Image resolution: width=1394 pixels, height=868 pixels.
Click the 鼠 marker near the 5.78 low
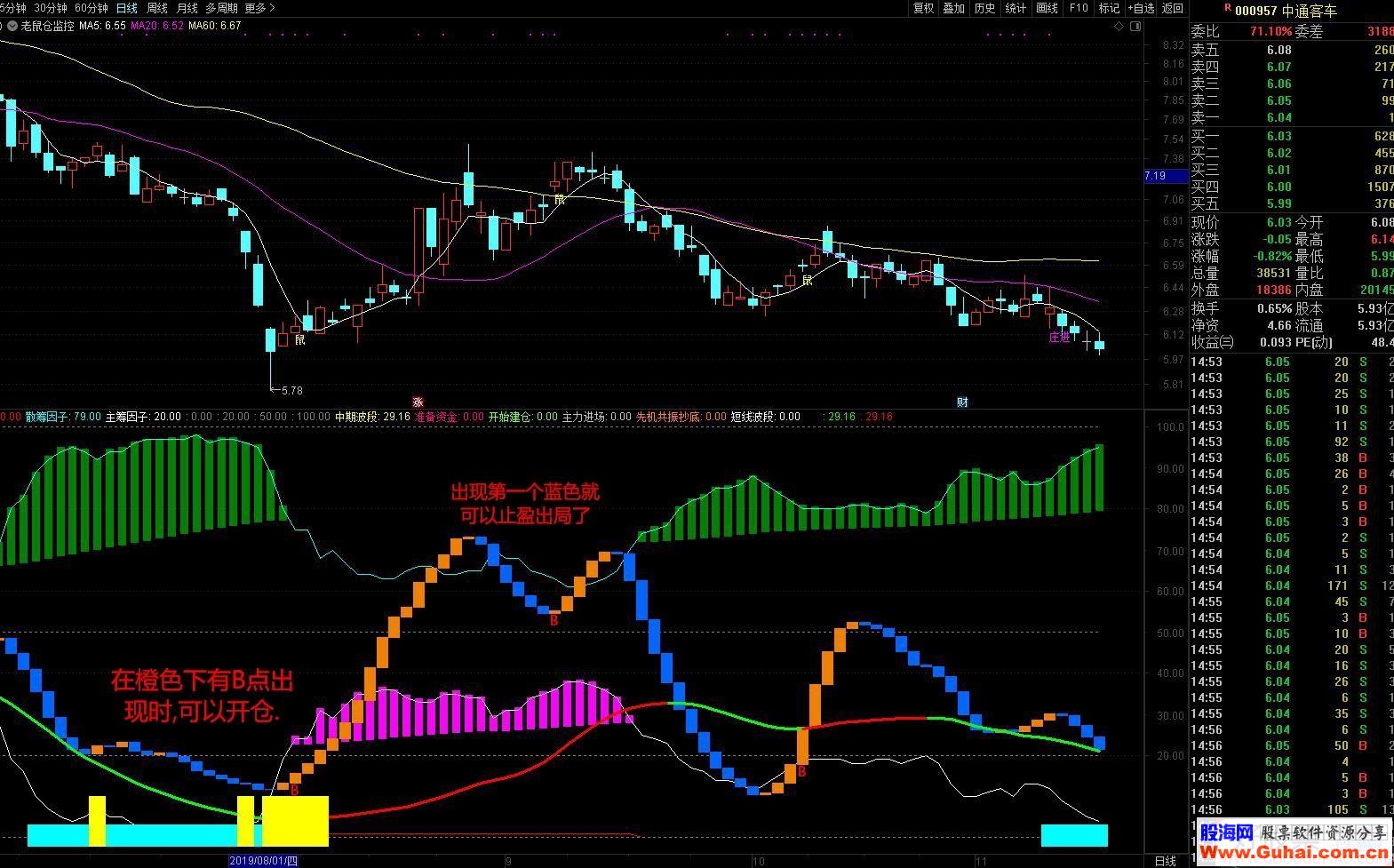(x=299, y=339)
